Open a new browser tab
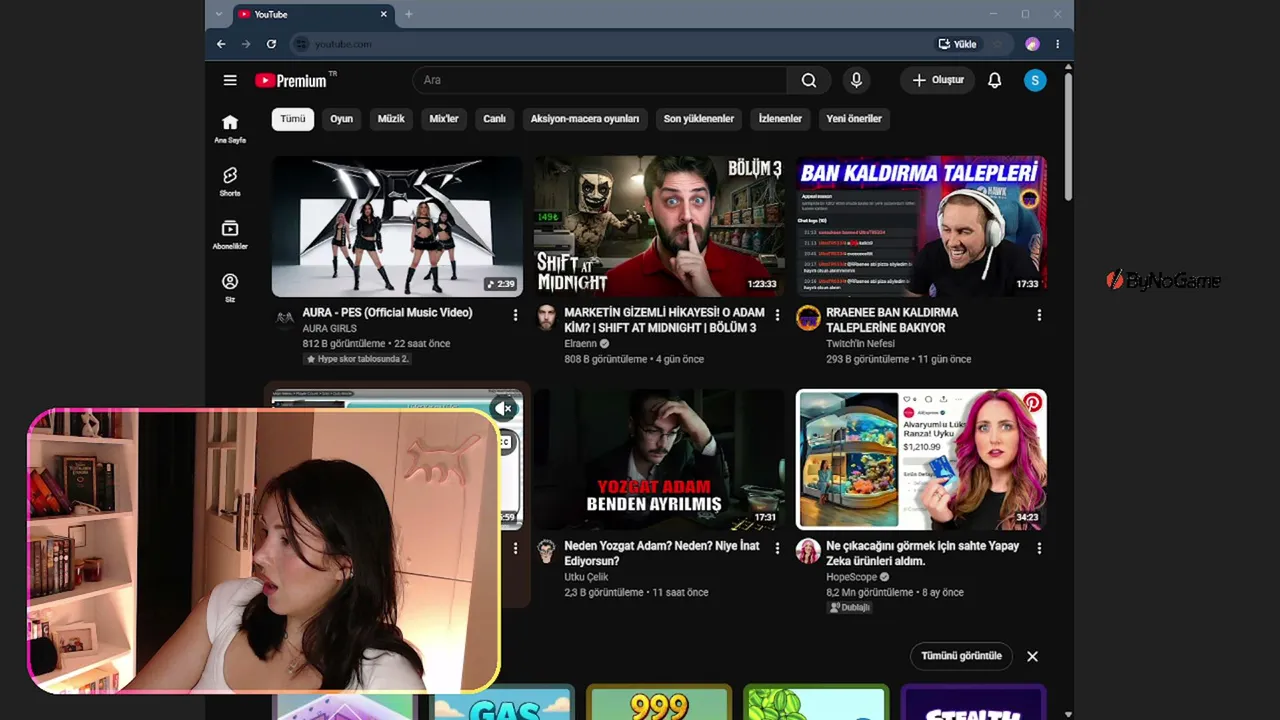 pos(408,14)
